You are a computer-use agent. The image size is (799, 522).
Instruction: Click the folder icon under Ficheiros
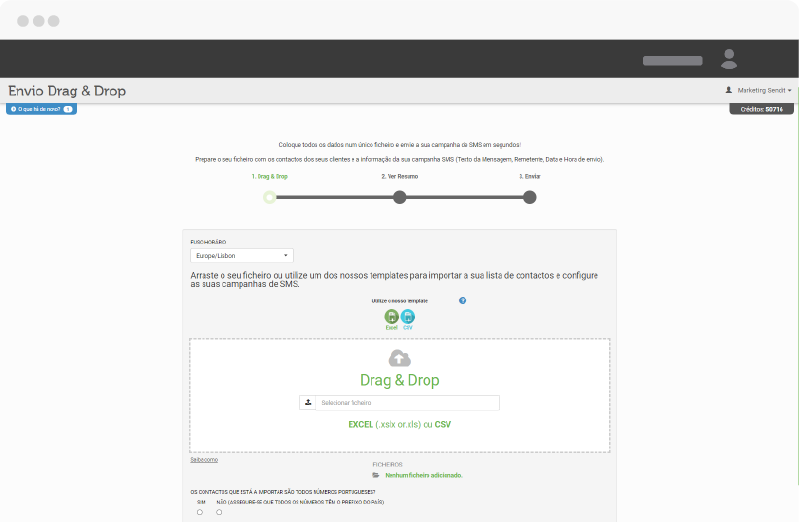[x=376, y=475]
